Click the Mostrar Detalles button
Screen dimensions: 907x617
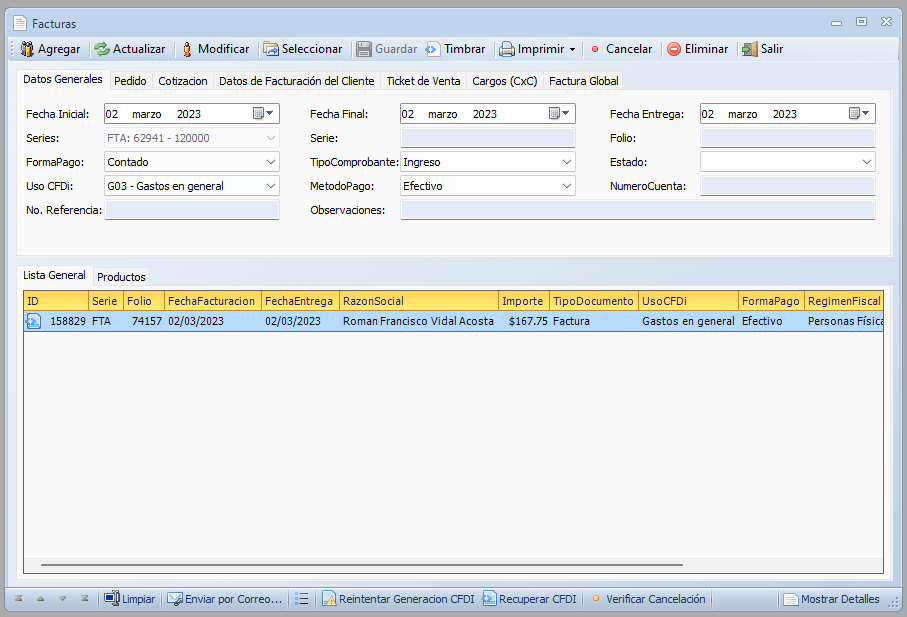tap(831, 599)
